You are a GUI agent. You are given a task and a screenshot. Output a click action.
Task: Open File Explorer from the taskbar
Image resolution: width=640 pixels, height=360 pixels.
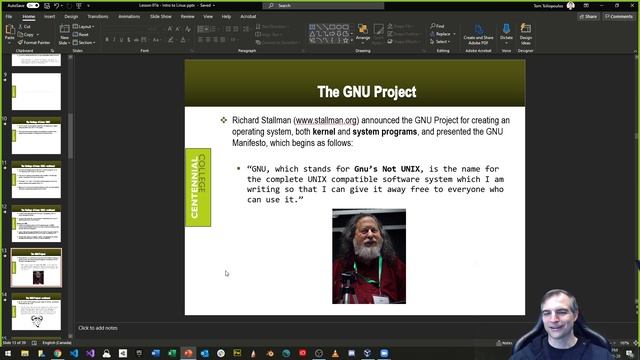tap(25, 353)
